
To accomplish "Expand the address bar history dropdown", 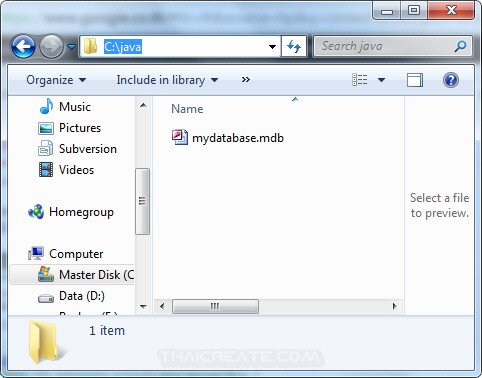I will pos(272,47).
